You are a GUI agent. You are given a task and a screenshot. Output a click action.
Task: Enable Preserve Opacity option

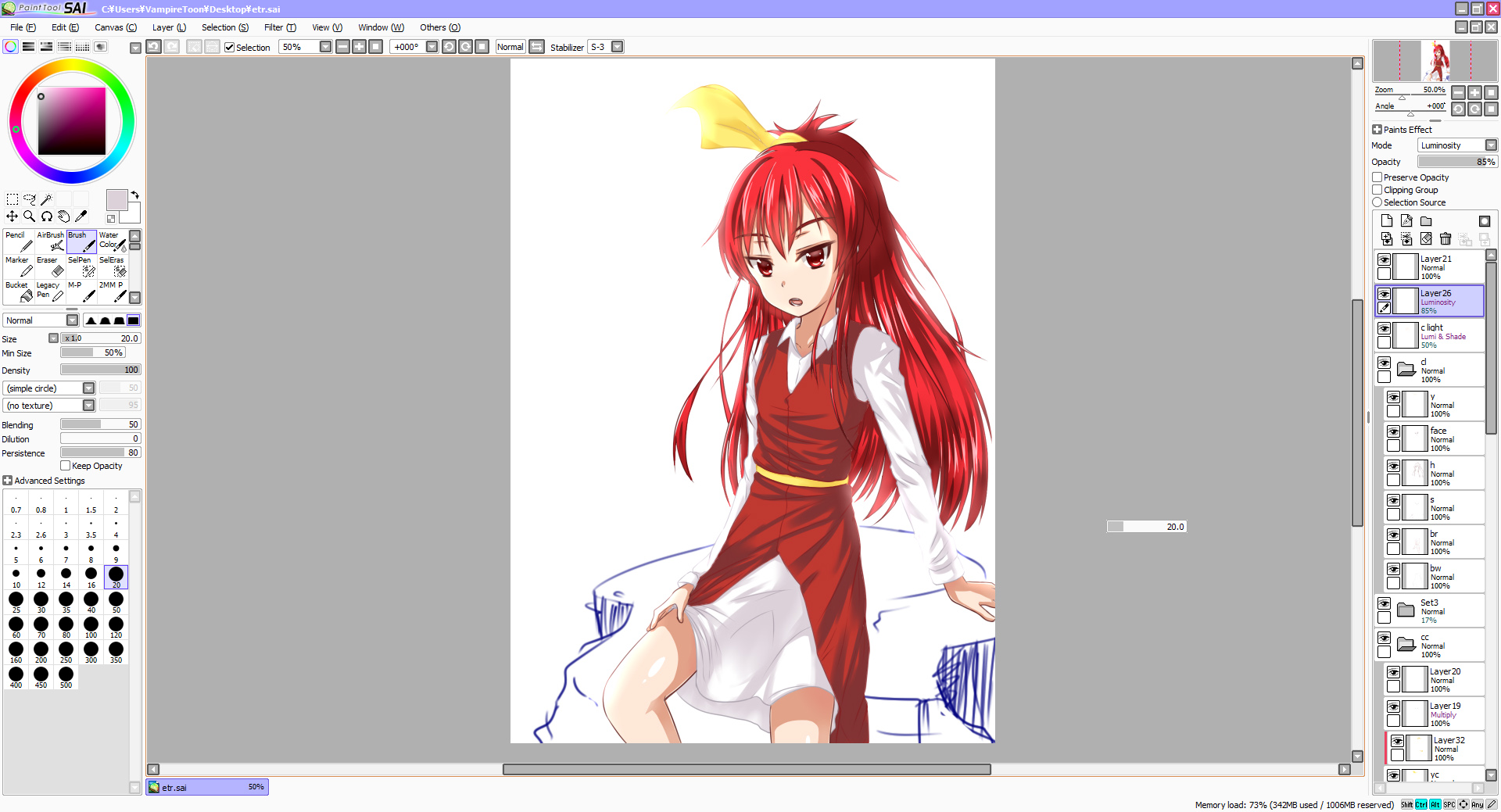(1377, 177)
